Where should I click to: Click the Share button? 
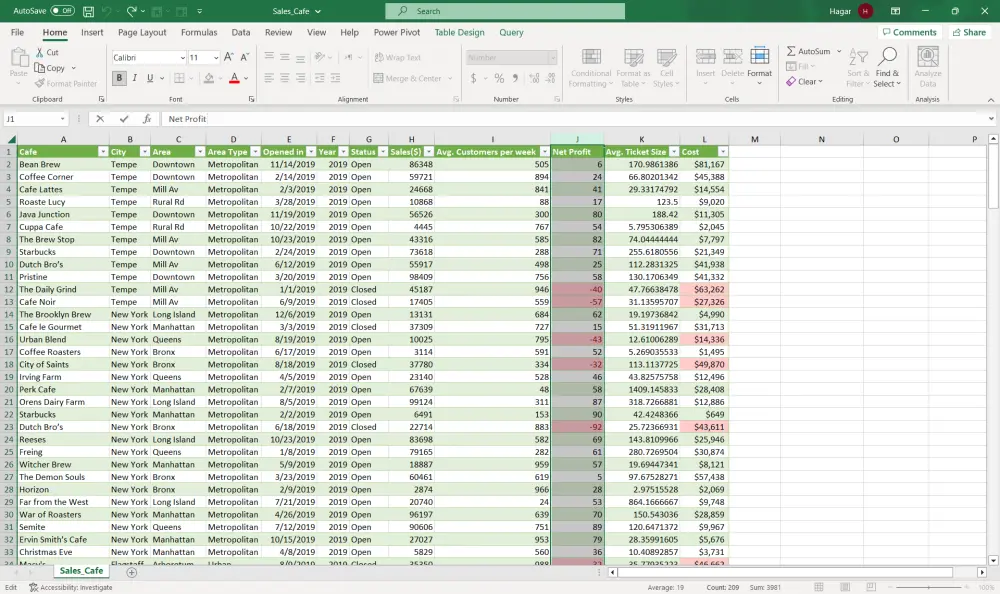tap(969, 33)
